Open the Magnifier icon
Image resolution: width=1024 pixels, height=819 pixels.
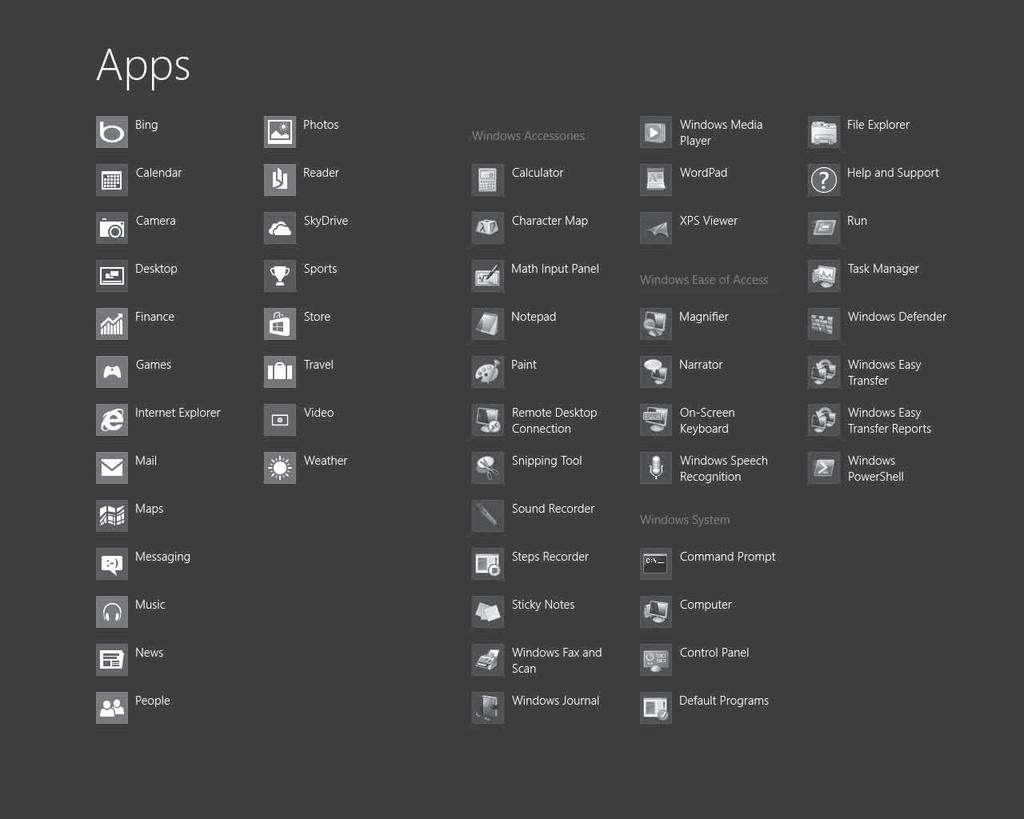click(656, 324)
